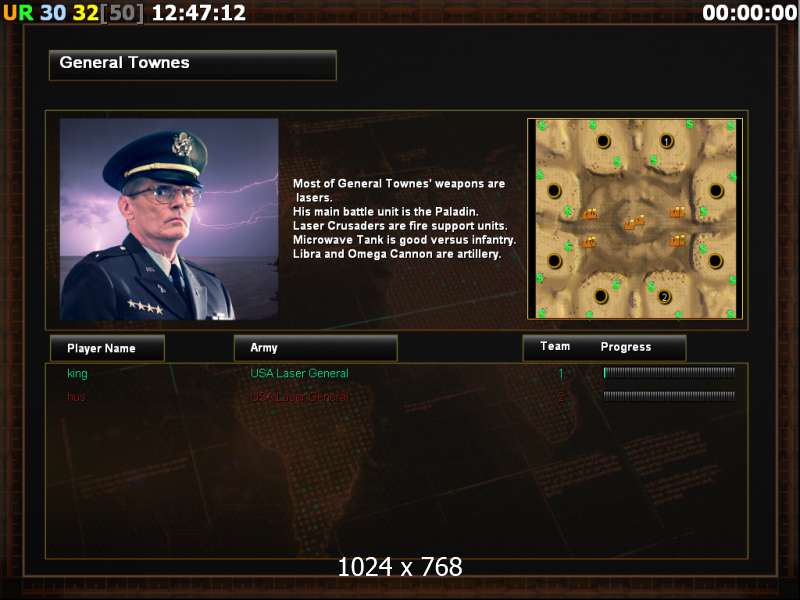The height and width of the screenshot is (600, 800).
Task: Click king's USA Laser General army entry
Action: pyautogui.click(x=299, y=373)
